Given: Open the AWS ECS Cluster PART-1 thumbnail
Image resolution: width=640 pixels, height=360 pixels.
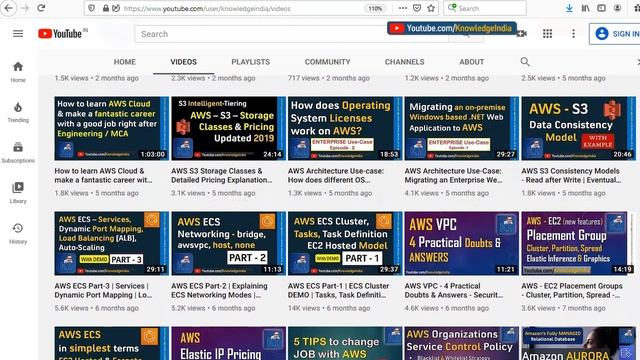Looking at the screenshot, I should point(345,243).
